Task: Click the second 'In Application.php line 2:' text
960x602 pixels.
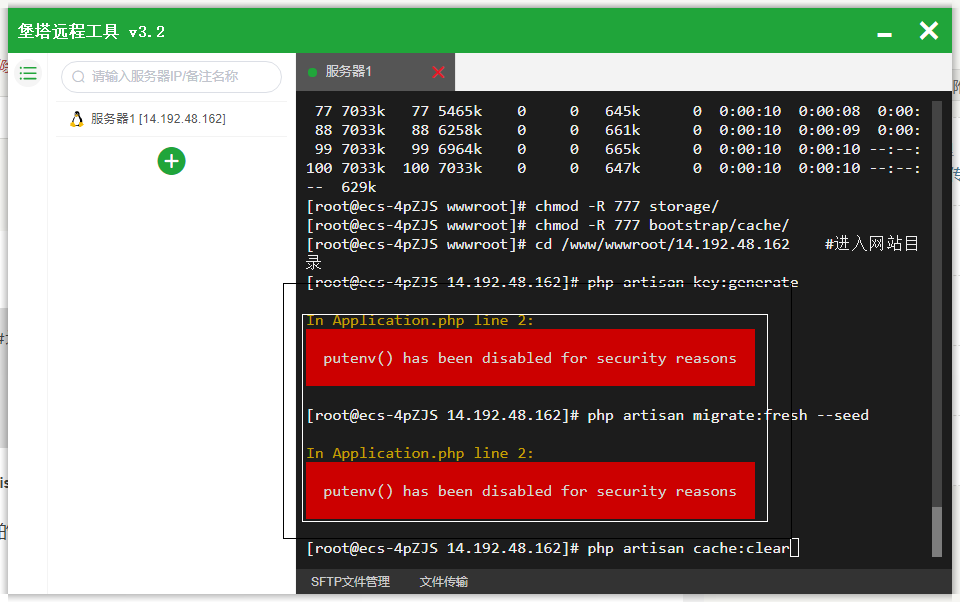Action: click(x=420, y=453)
